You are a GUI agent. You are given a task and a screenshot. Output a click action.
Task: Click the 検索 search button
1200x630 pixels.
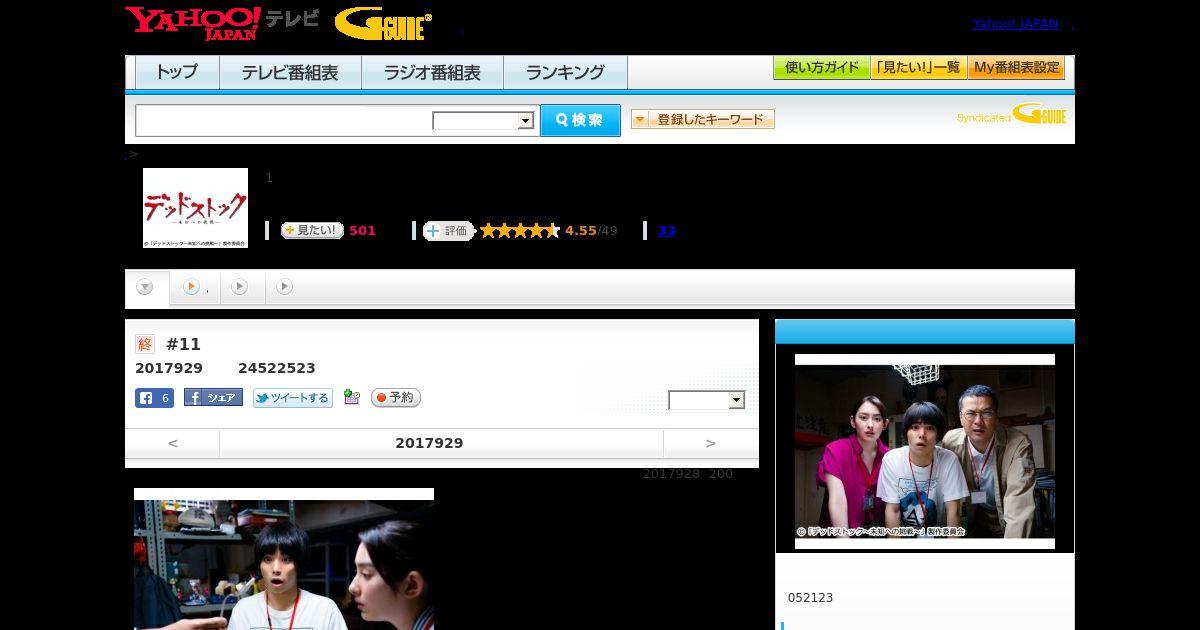pos(580,120)
